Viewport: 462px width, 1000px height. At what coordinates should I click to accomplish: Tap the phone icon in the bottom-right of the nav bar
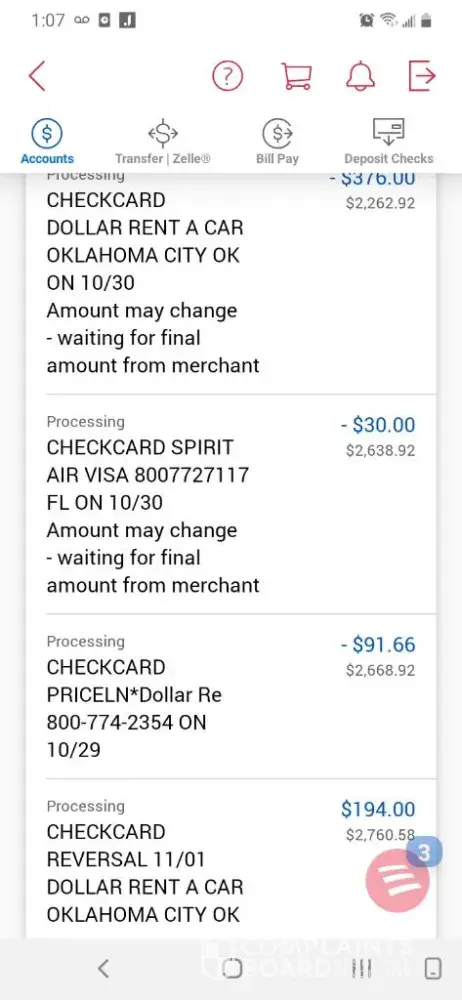click(x=433, y=968)
